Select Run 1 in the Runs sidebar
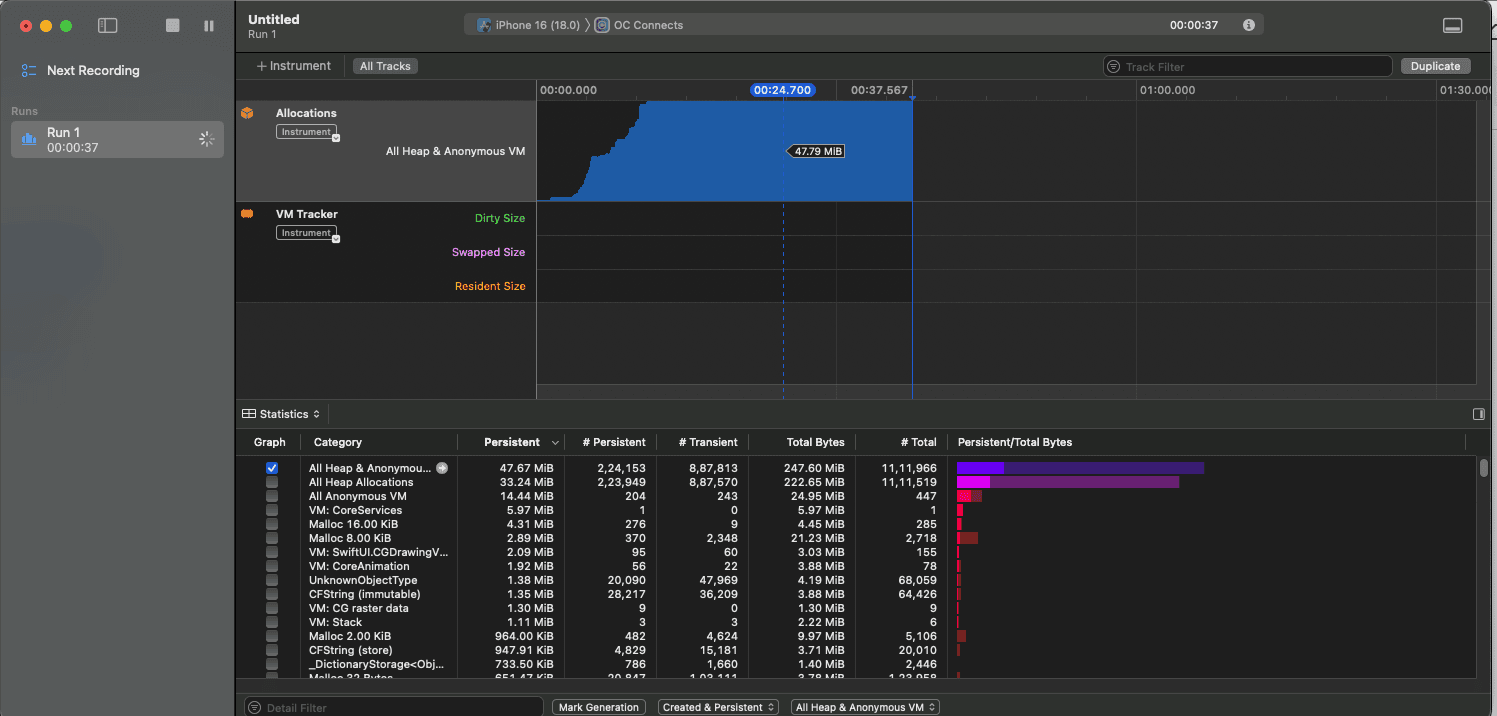 pos(117,138)
